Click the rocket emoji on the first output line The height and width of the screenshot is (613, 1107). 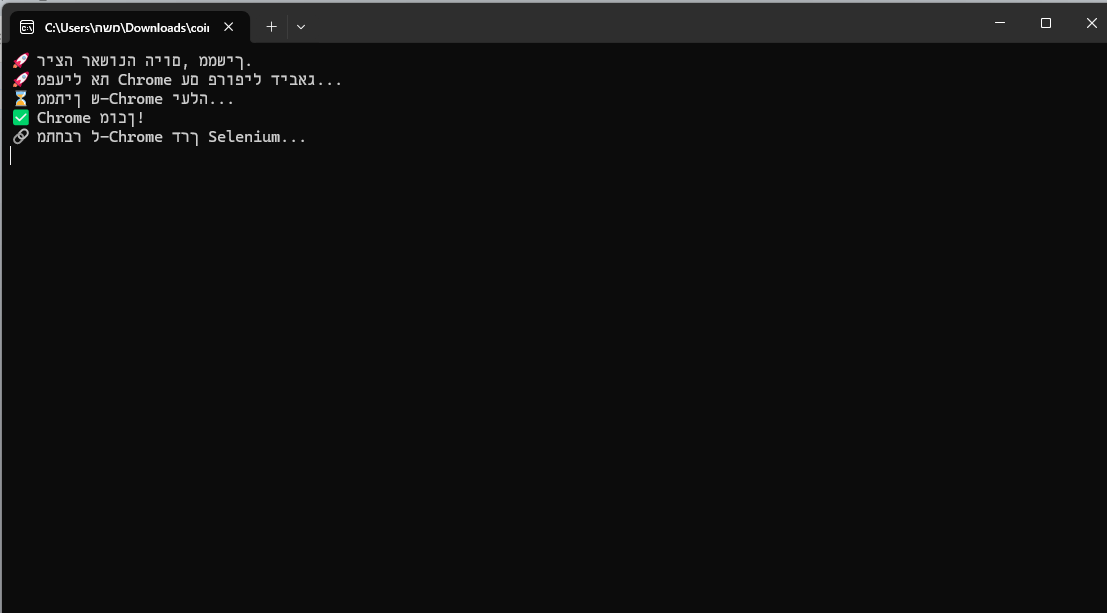20,61
